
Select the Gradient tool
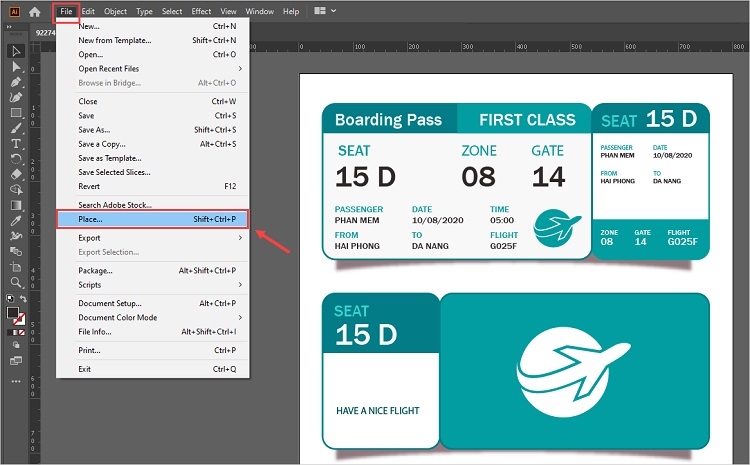(x=16, y=205)
